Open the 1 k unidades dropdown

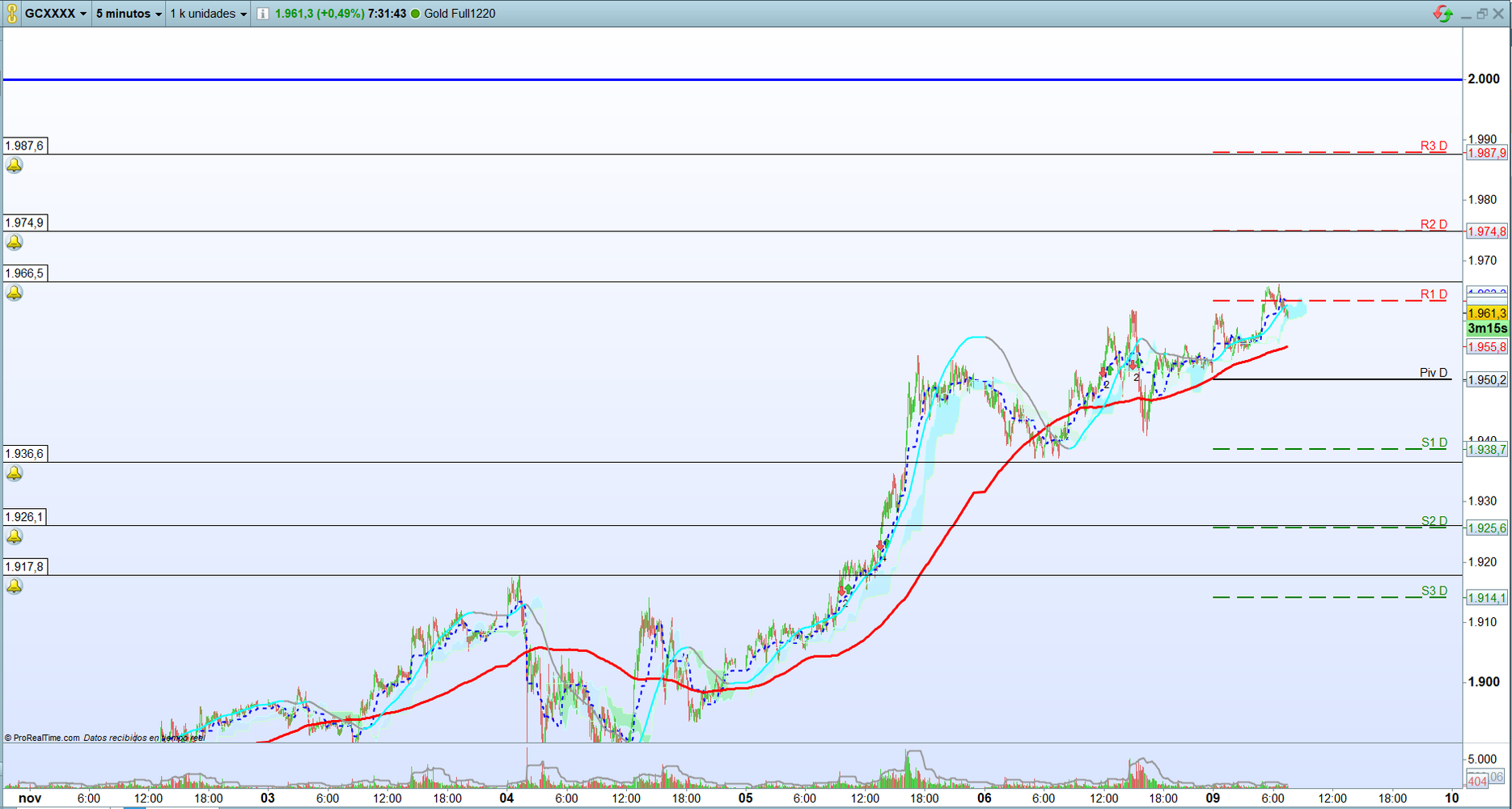coord(208,14)
